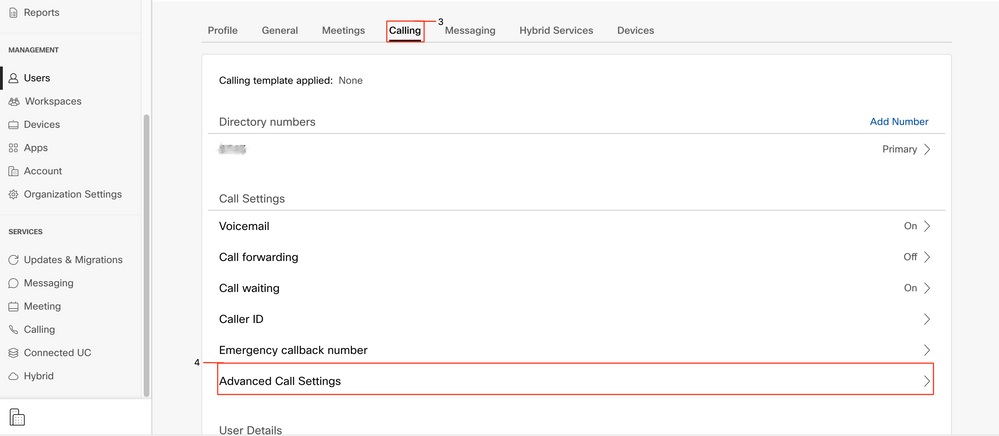Screen dimensions: 999x436
Task: Expand the Voicemail setting chevron
Action: pyautogui.click(x=927, y=226)
